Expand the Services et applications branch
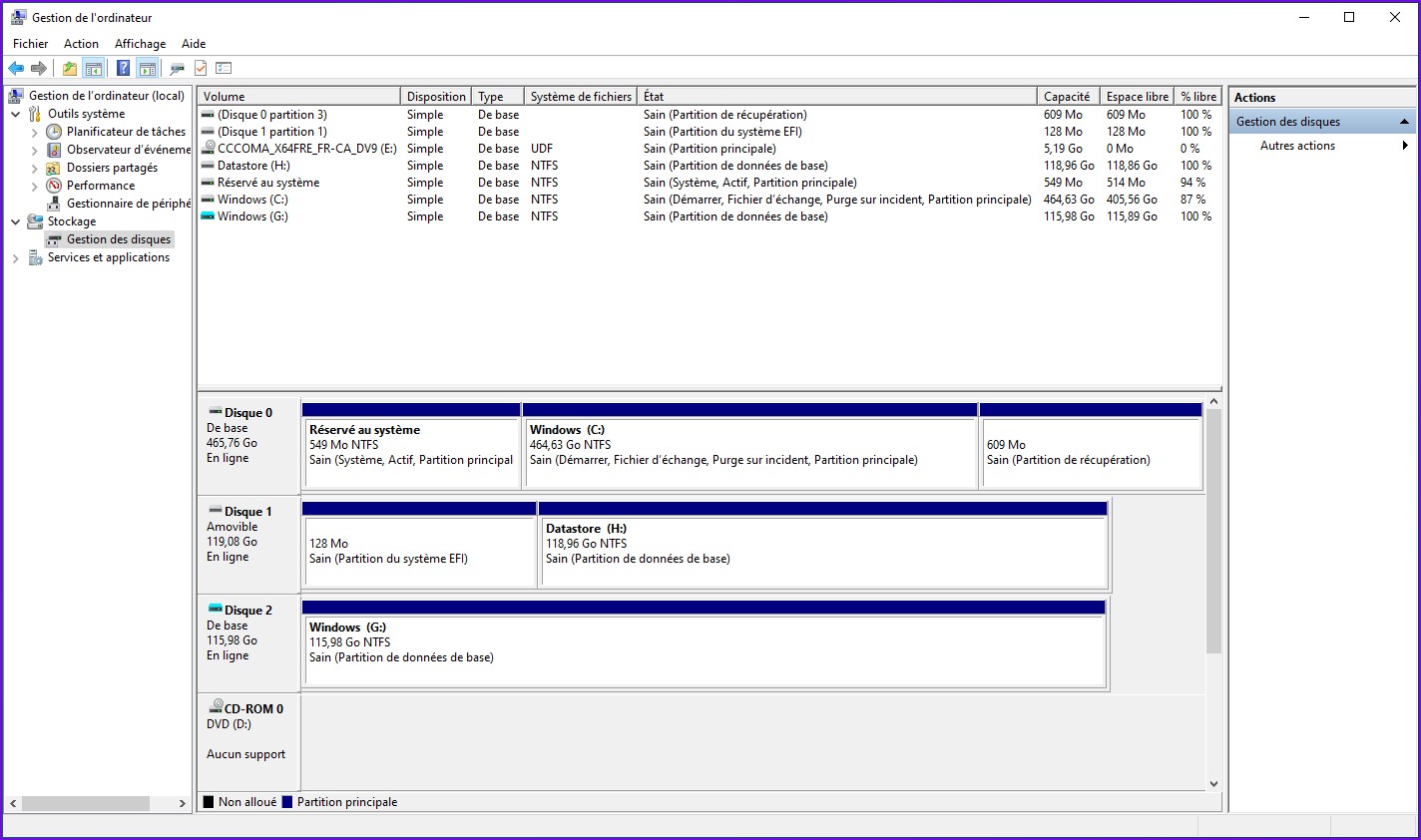The image size is (1421, 840). click(x=15, y=257)
